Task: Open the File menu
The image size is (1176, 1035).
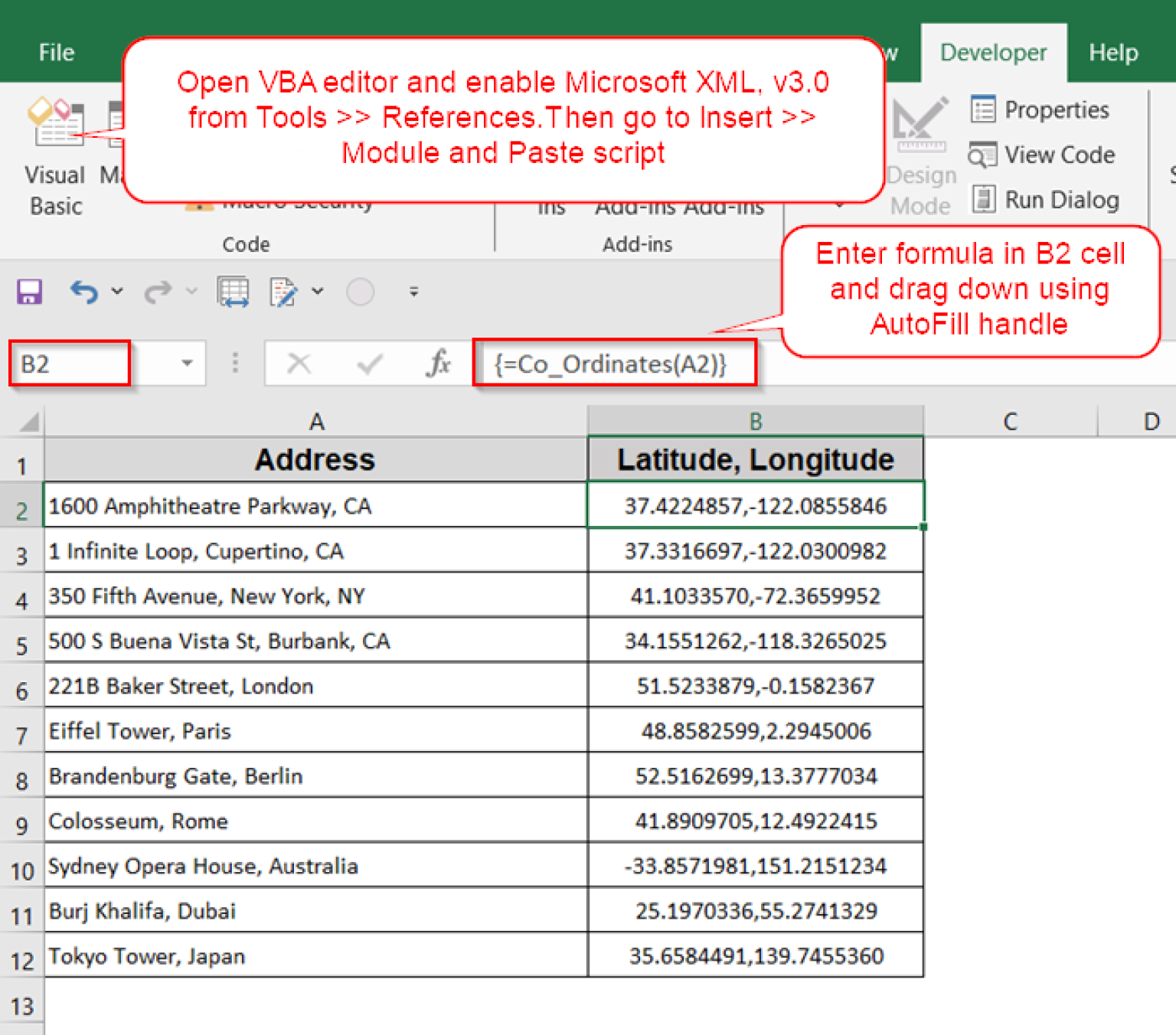Action: (x=54, y=52)
